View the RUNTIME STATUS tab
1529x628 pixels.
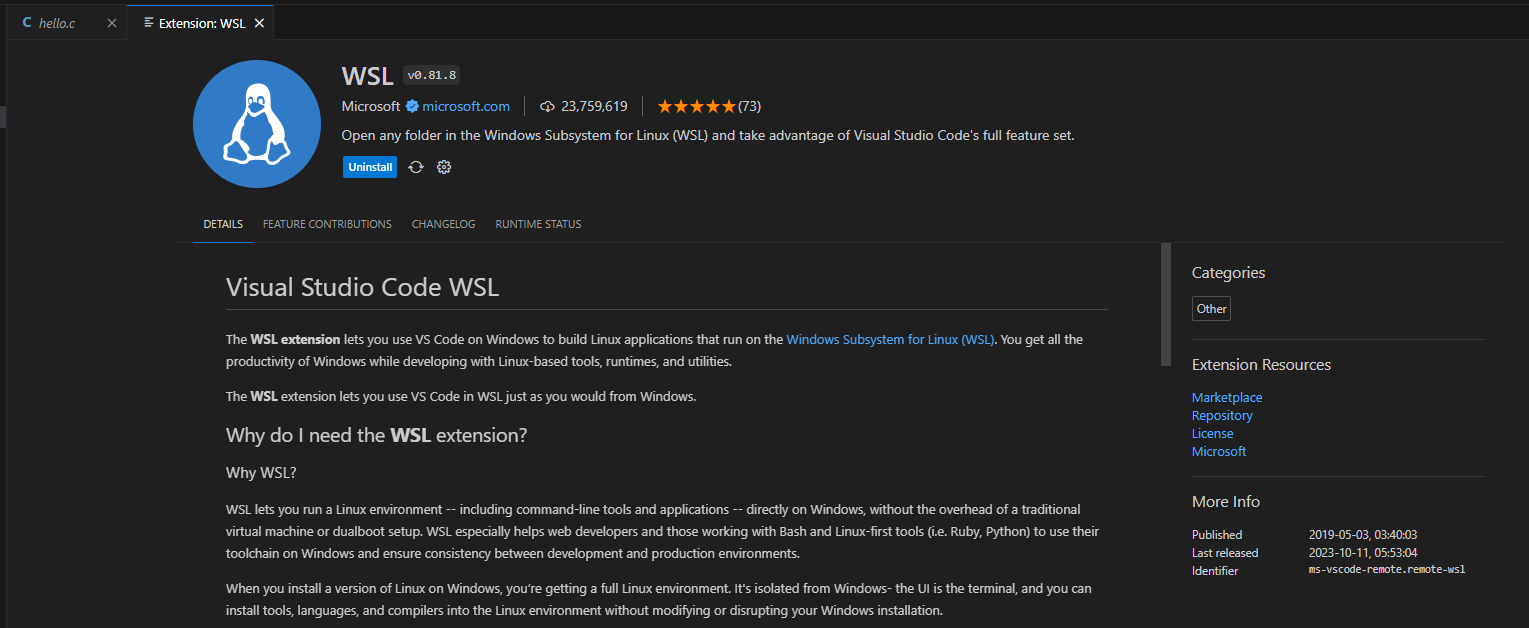tap(538, 224)
